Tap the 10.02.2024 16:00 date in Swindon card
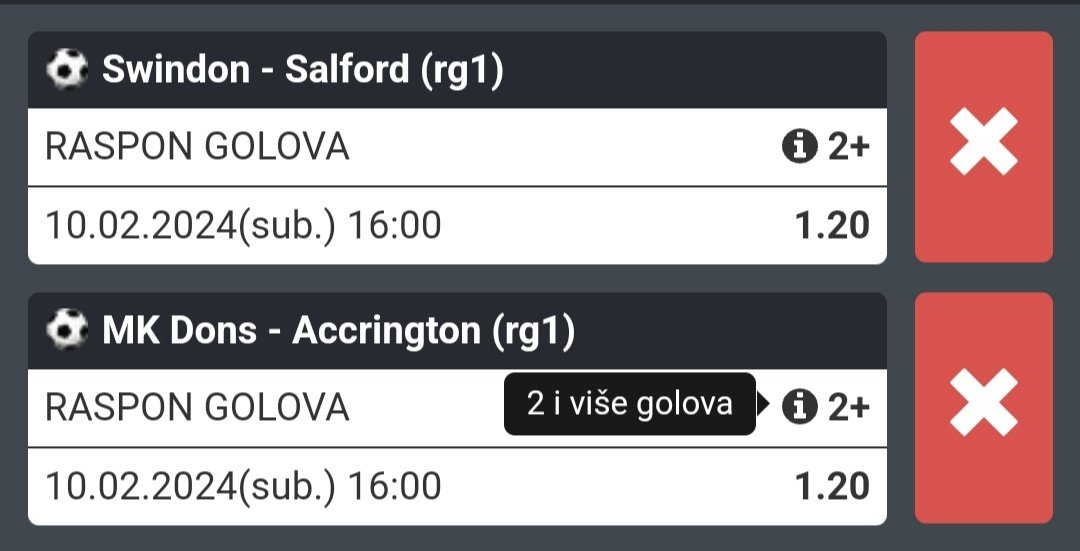The image size is (1080, 551). pyautogui.click(x=243, y=225)
